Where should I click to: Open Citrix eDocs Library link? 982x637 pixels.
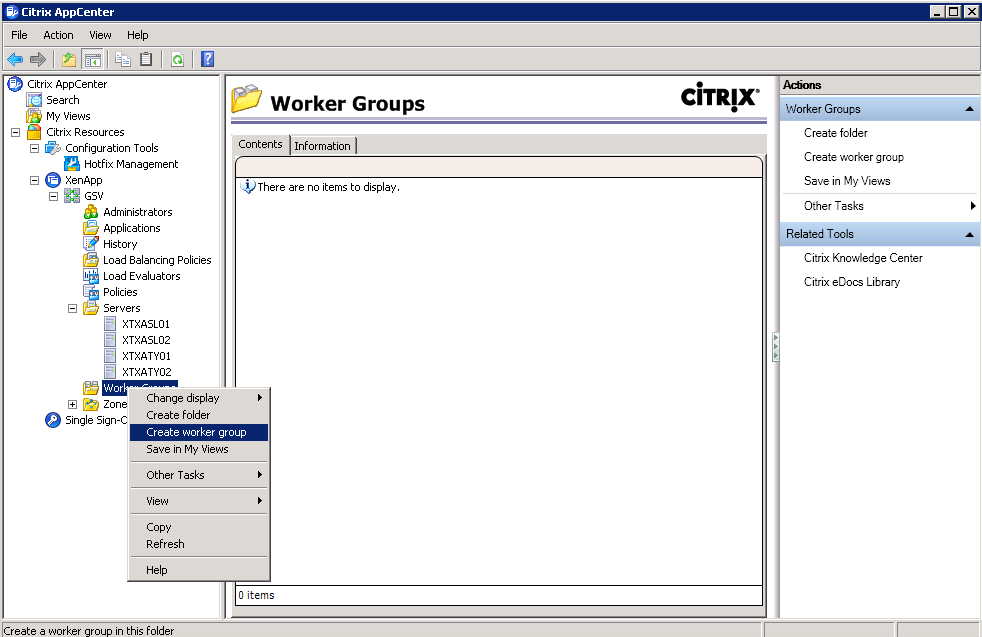coord(852,282)
